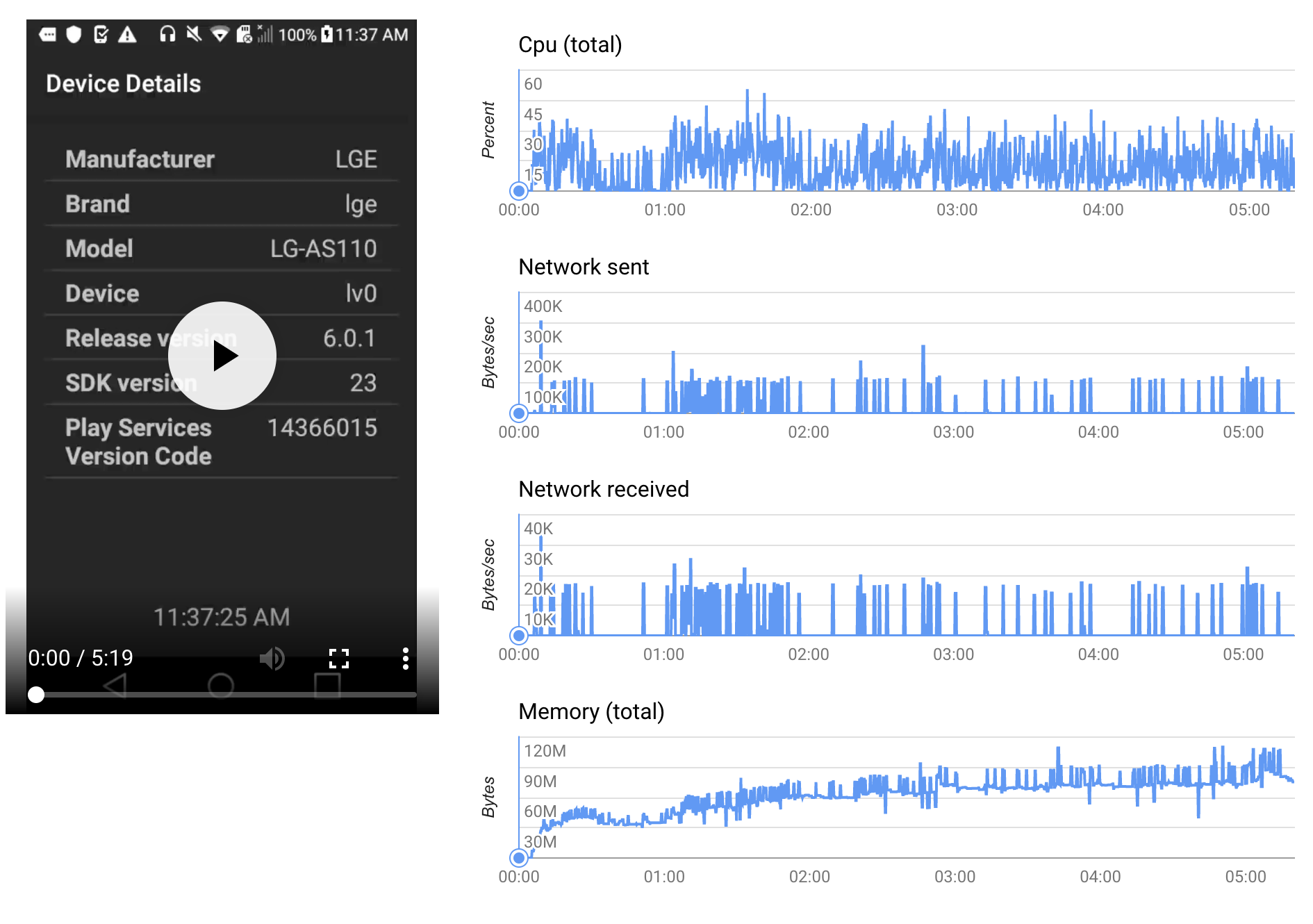Click the shield status bar icon
Screen dimensions: 1313x924
[74, 34]
